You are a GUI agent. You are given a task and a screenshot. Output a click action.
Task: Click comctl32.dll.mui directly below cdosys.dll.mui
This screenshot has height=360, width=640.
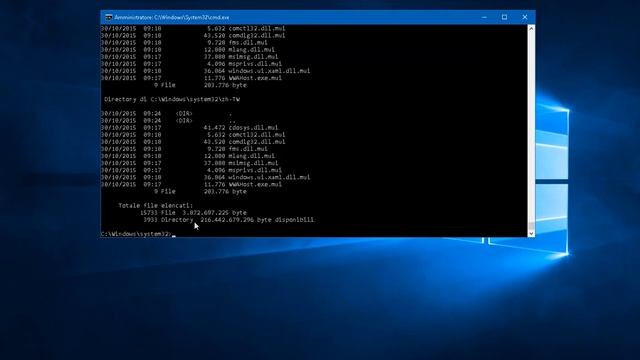click(x=193, y=135)
